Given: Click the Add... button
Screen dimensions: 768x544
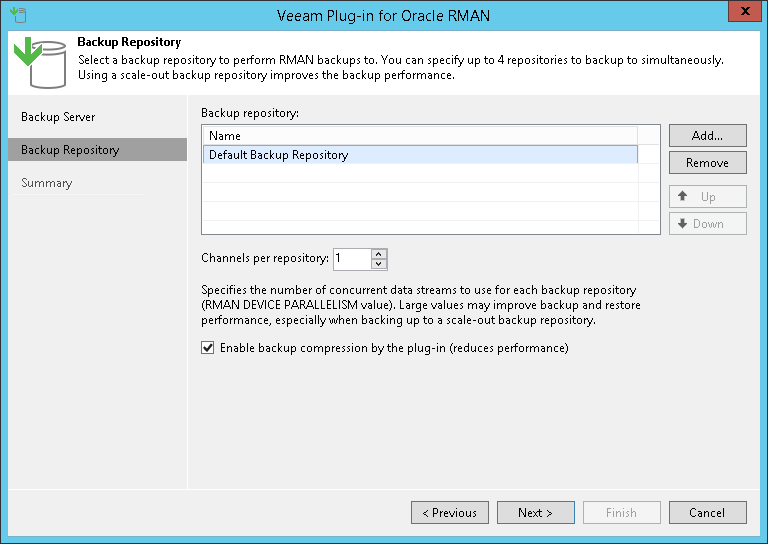Looking at the screenshot, I should point(708,136).
